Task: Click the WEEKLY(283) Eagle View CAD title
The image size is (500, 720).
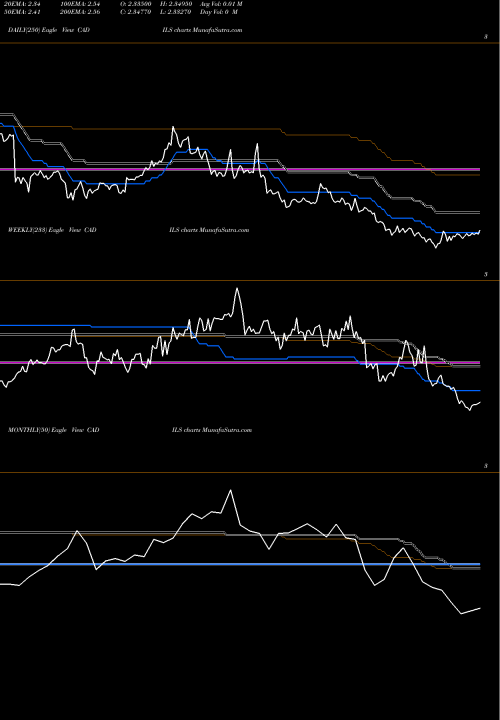Action: point(52,230)
